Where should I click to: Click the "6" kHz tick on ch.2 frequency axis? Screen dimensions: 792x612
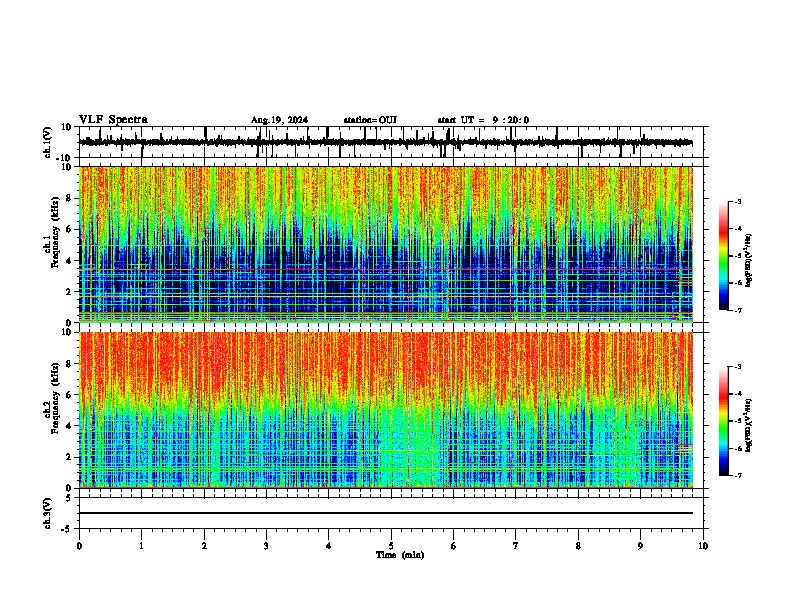point(70,395)
